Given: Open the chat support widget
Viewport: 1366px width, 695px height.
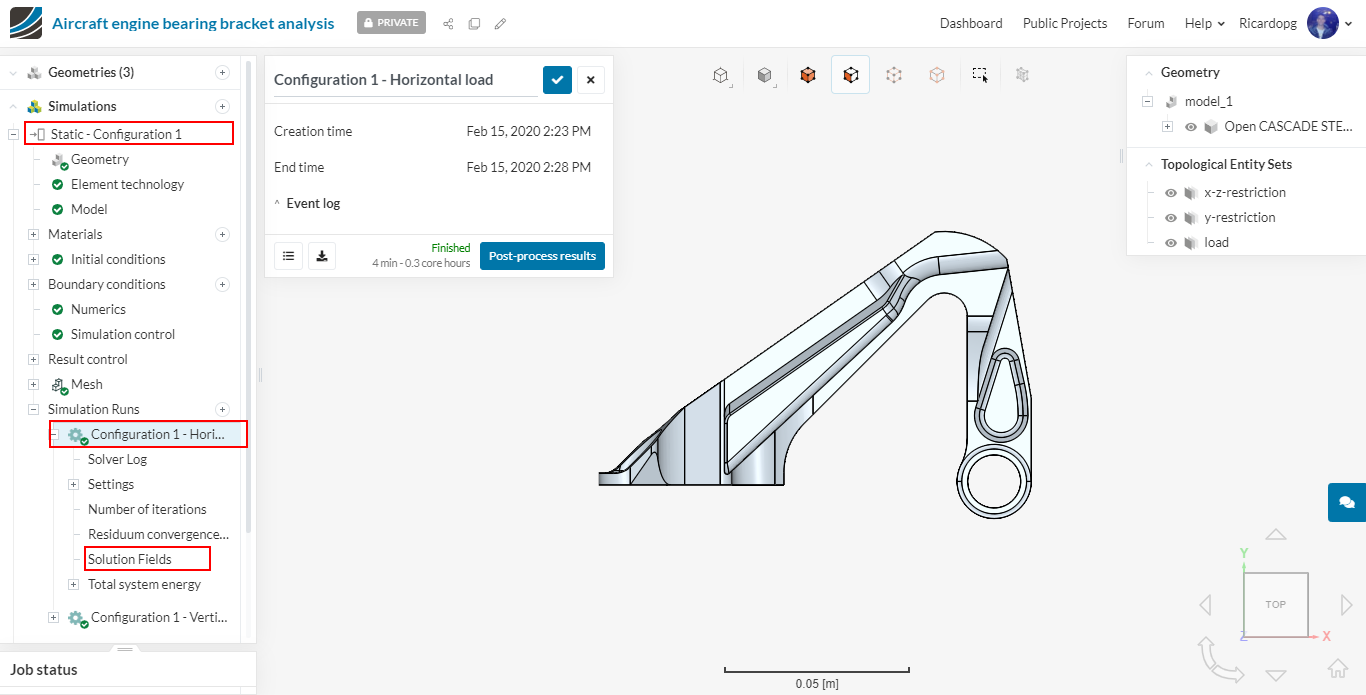Looking at the screenshot, I should [x=1346, y=502].
